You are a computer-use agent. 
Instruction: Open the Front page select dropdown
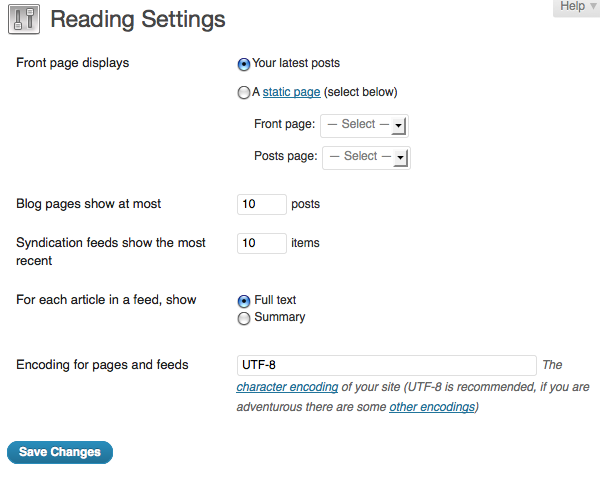(x=364, y=125)
